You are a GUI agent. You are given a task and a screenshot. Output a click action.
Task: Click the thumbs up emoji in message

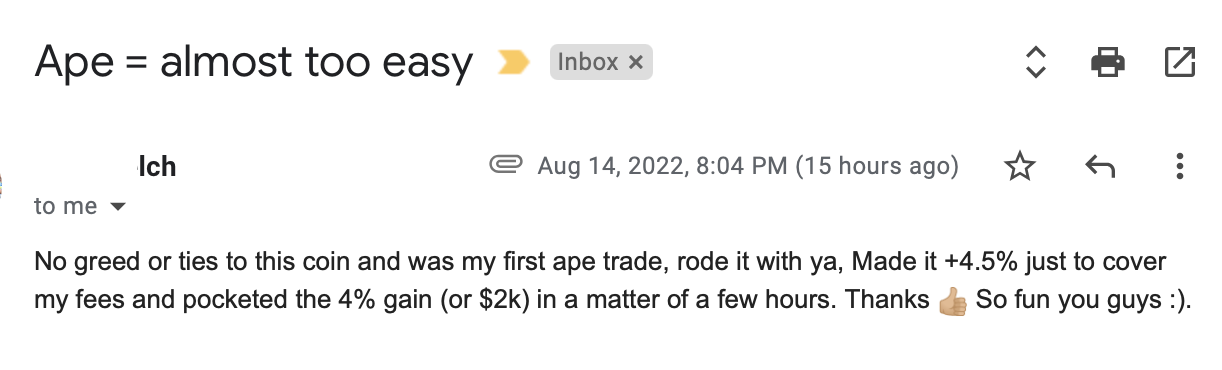[x=954, y=301]
